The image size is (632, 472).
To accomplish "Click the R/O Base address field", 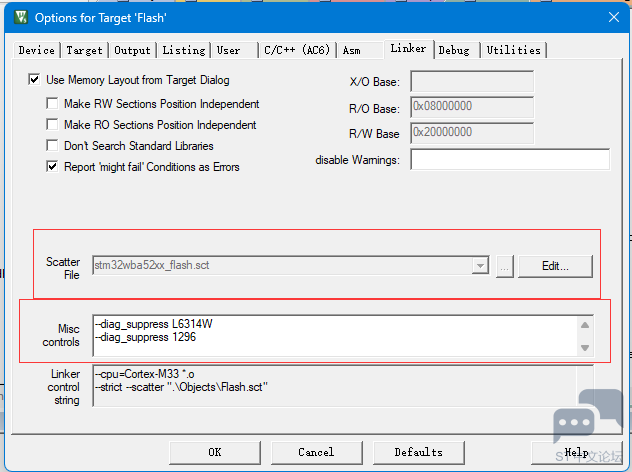I will pos(472,107).
